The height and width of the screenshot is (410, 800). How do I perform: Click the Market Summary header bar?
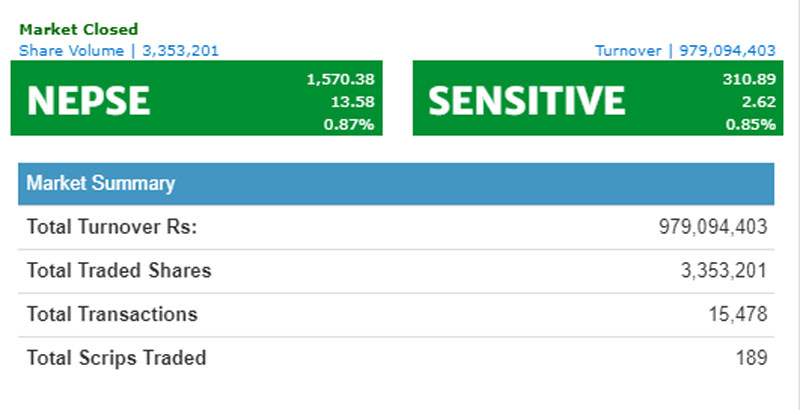click(x=396, y=184)
